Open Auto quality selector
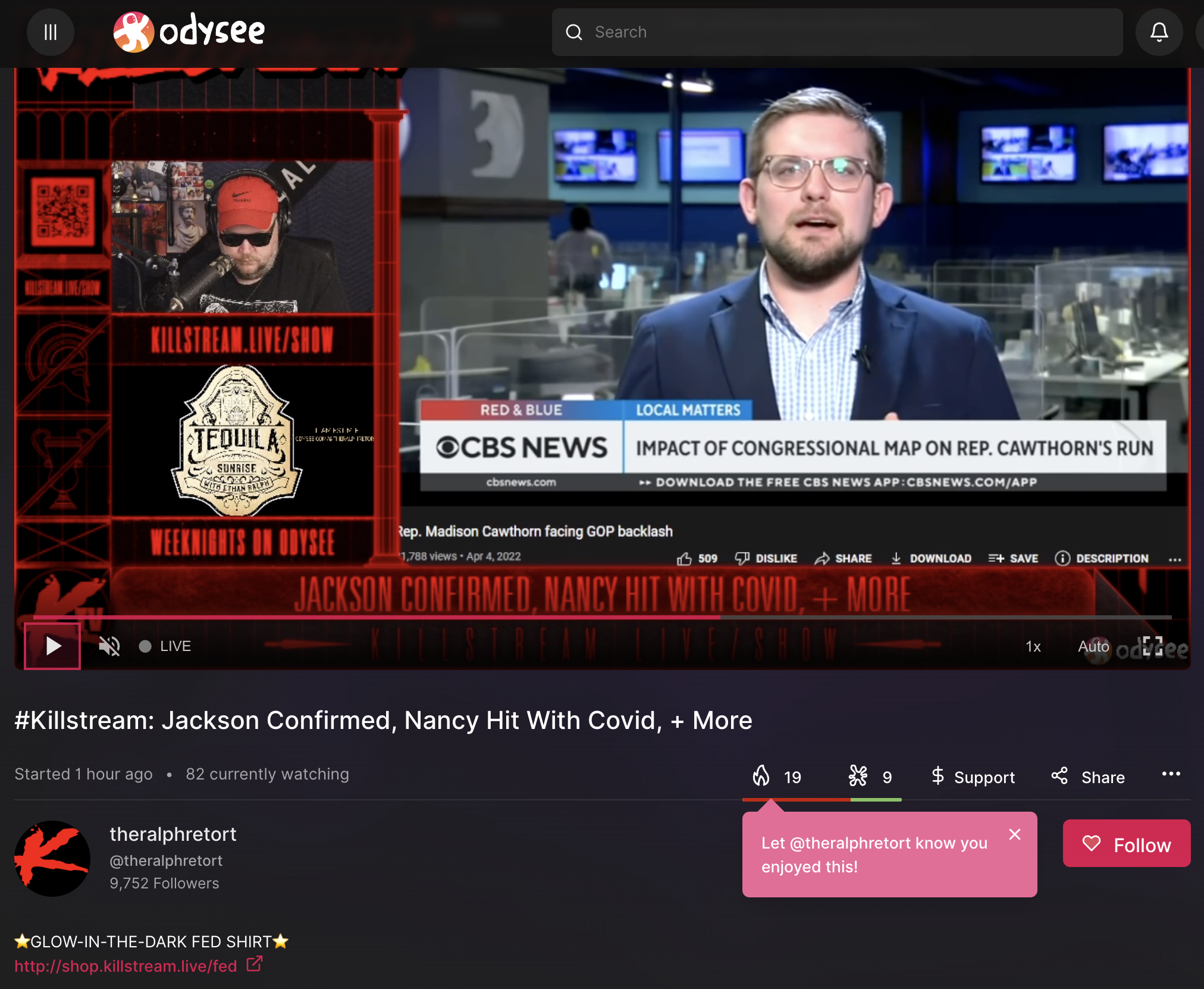This screenshot has width=1204, height=989. pos(1093,646)
